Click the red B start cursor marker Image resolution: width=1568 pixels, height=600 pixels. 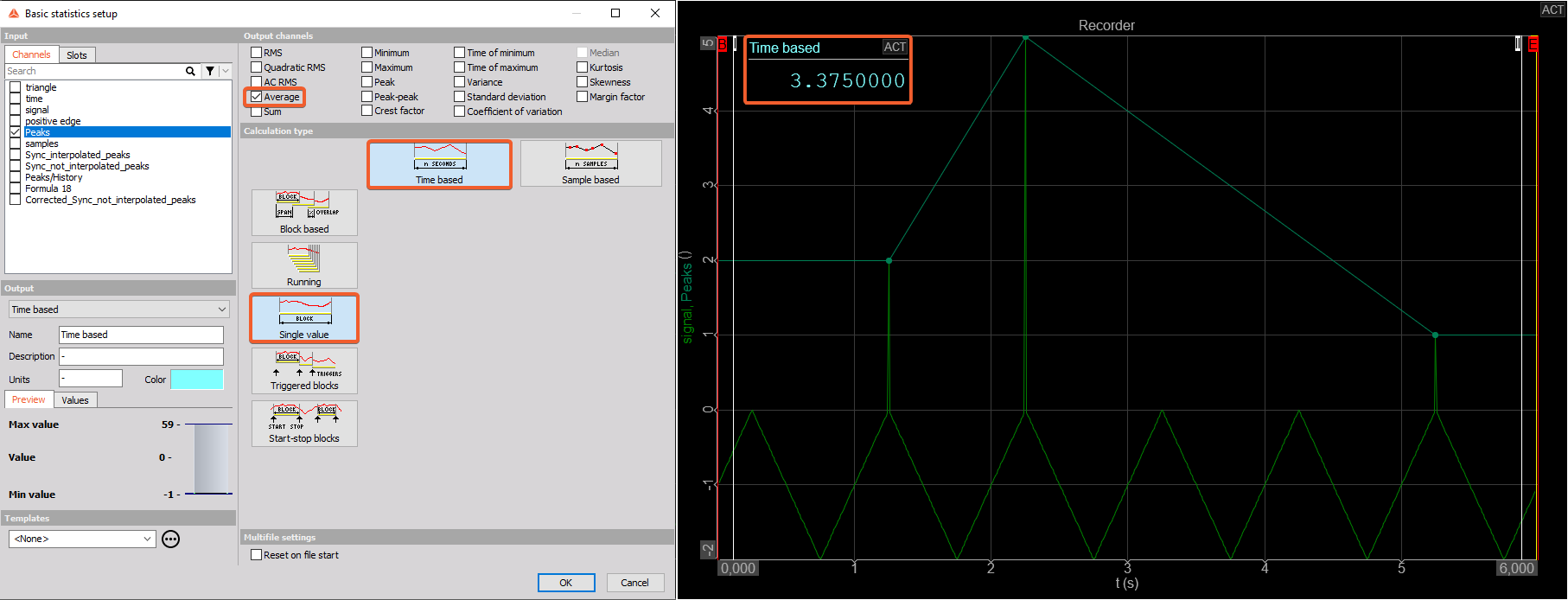pos(722,44)
